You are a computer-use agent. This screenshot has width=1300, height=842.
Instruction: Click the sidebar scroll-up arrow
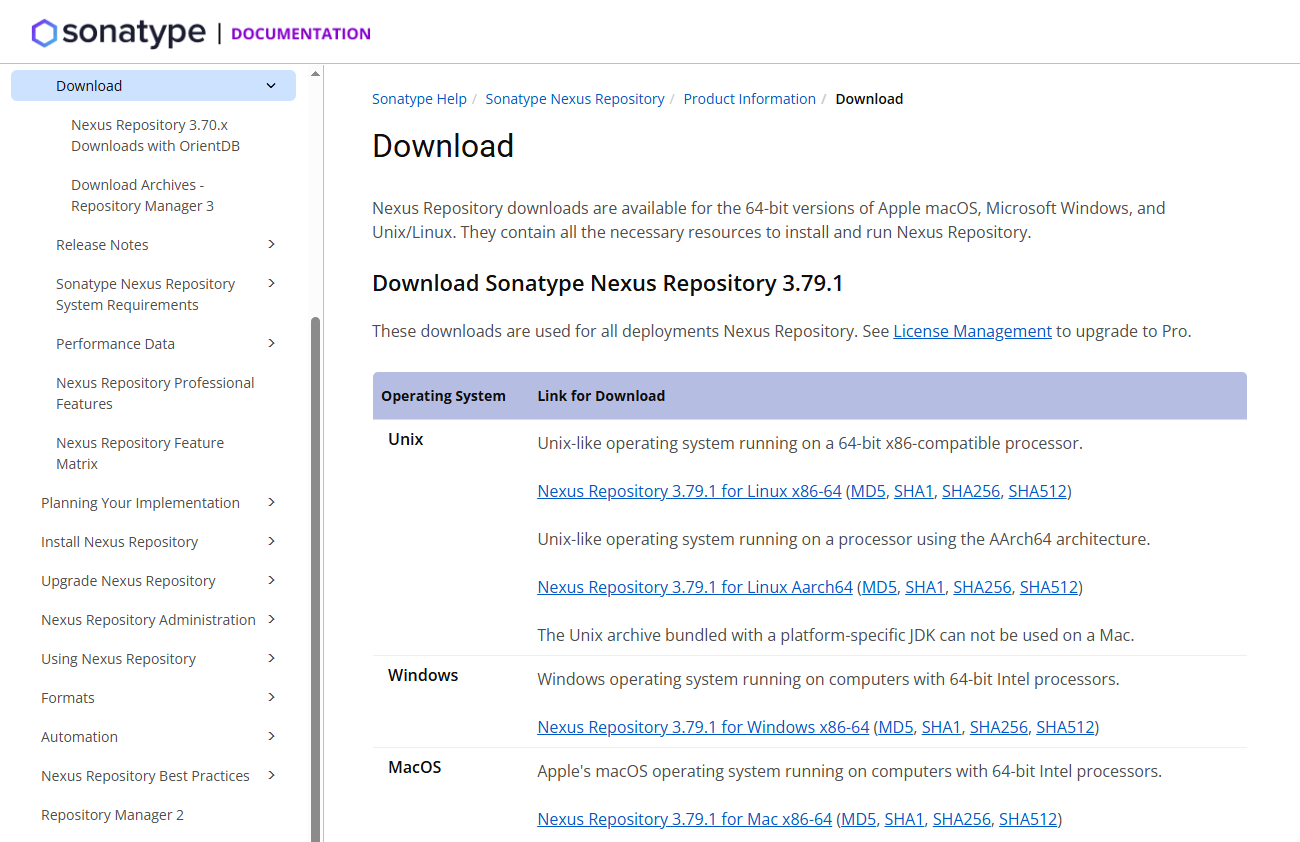point(316,73)
